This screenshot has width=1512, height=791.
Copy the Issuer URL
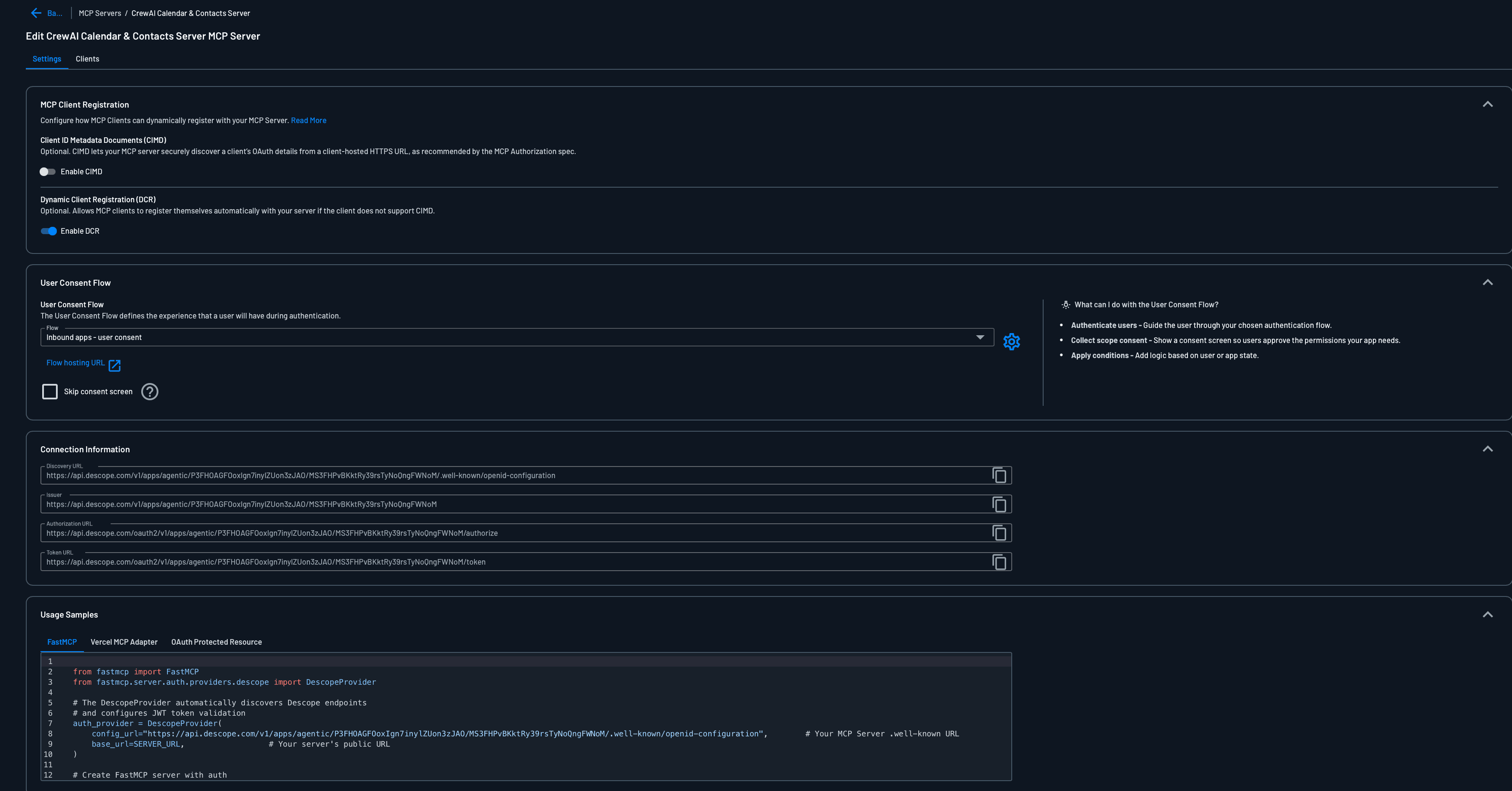click(999, 504)
